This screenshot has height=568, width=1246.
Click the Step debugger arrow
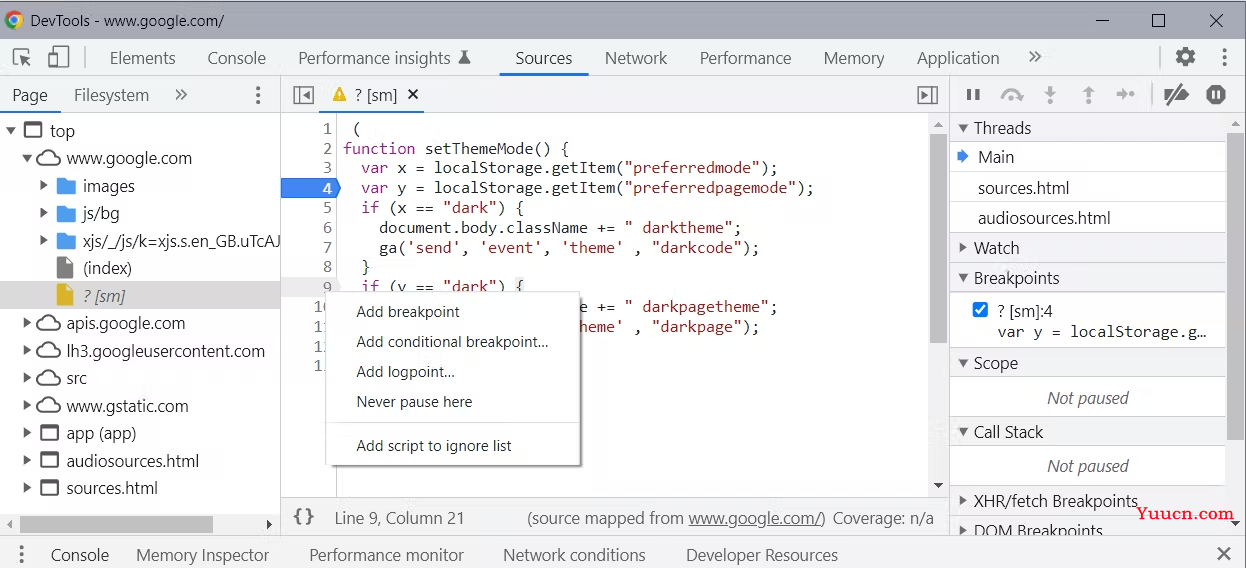point(1126,95)
